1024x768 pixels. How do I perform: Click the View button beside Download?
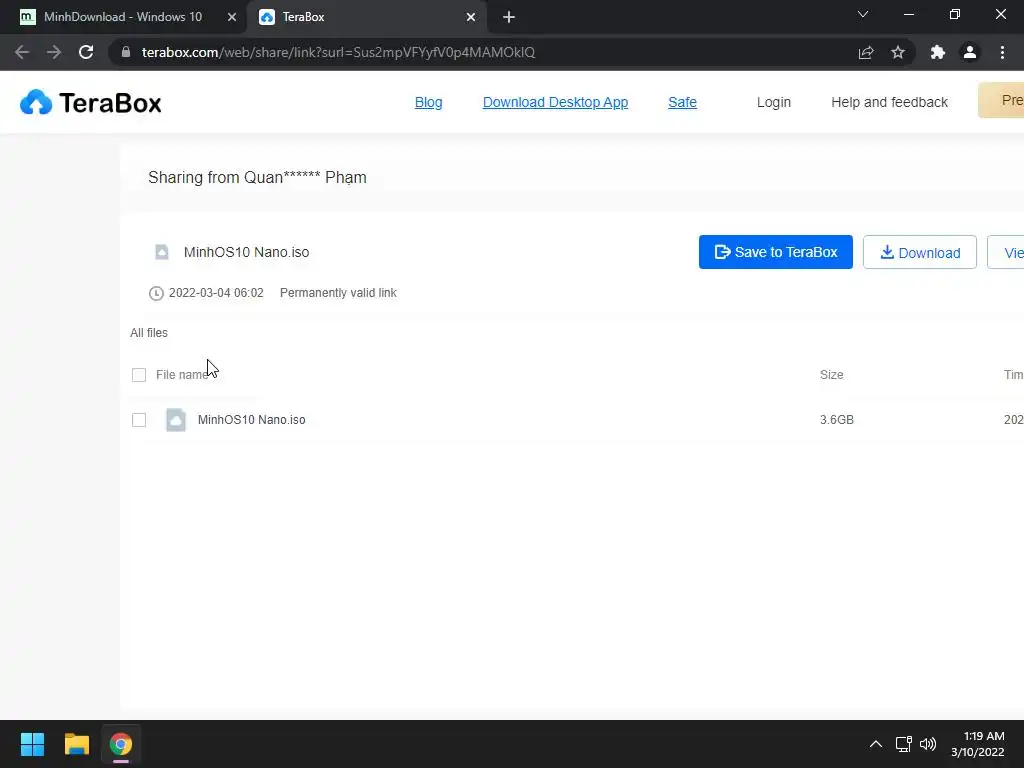click(x=1006, y=252)
